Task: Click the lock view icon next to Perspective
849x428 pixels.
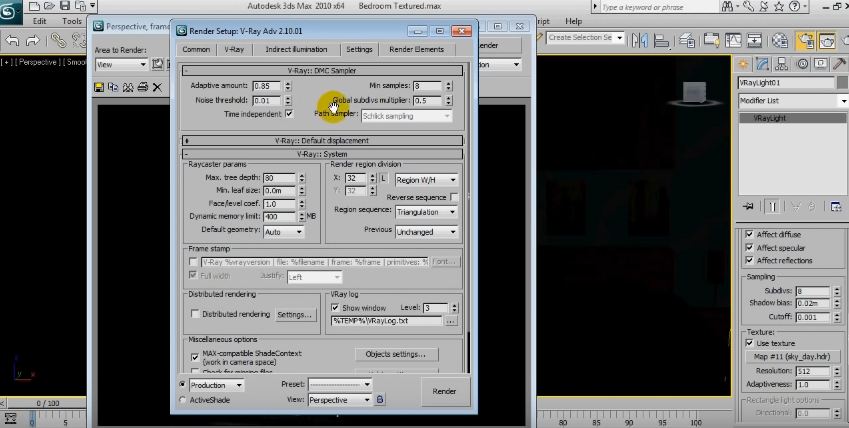Action: 380,399
